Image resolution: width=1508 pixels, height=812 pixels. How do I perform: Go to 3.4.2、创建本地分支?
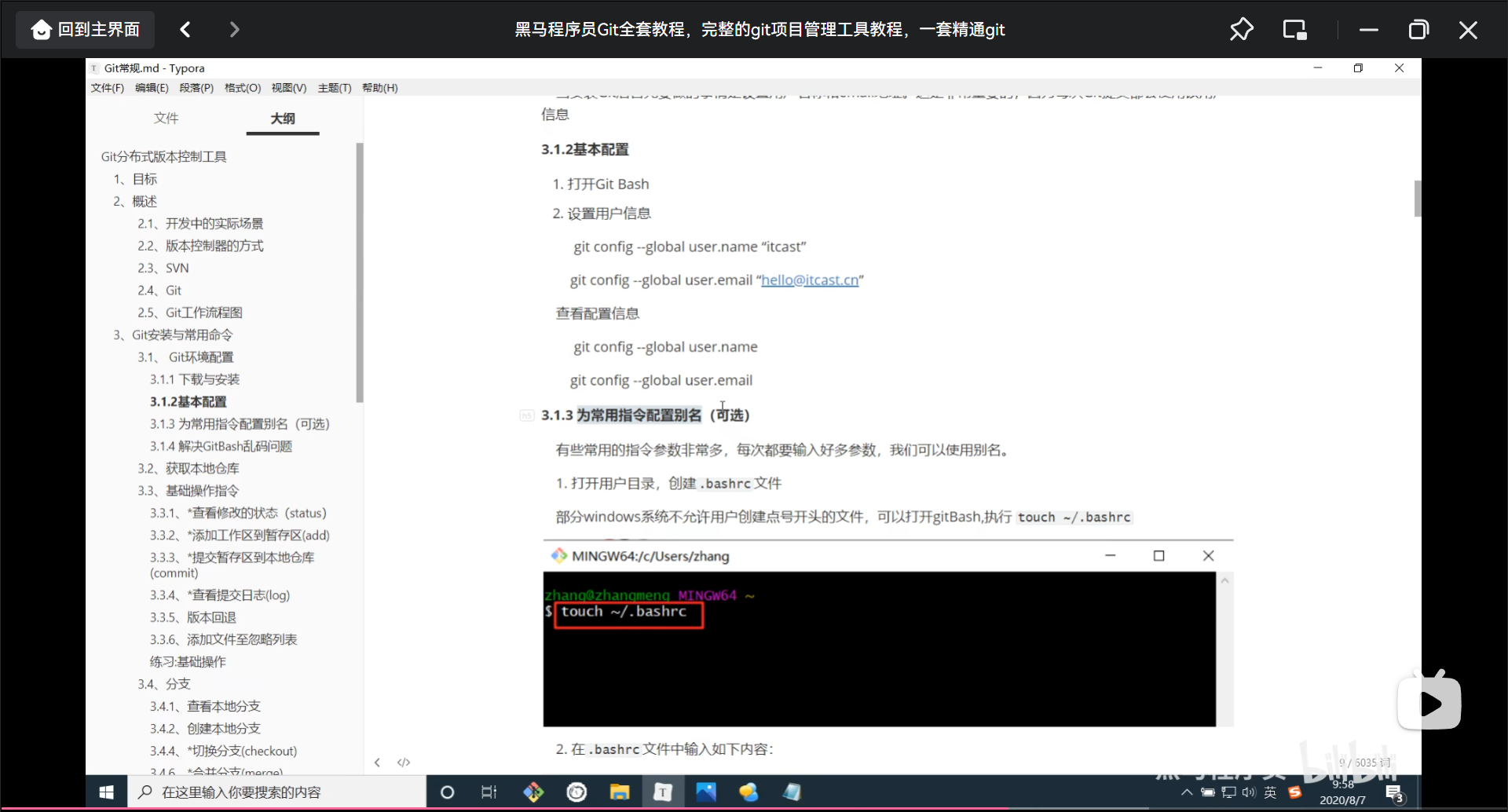pyautogui.click(x=205, y=729)
